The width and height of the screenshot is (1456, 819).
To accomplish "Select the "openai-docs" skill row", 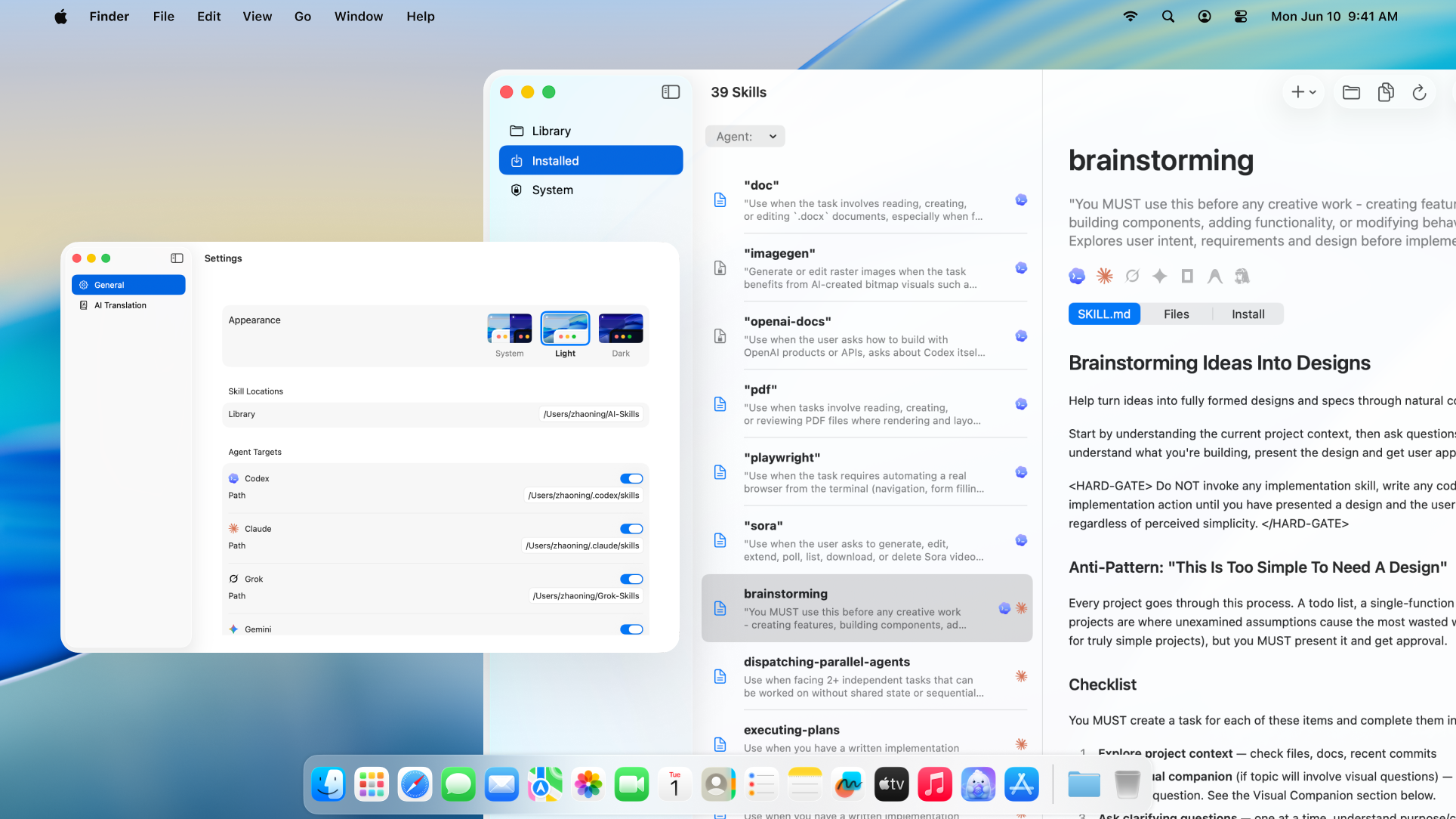I will click(x=867, y=335).
